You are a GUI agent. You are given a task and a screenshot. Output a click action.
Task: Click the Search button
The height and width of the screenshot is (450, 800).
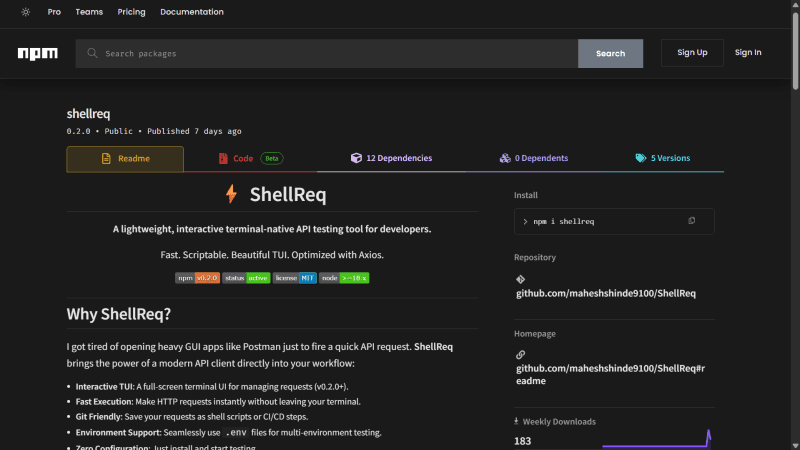[610, 54]
